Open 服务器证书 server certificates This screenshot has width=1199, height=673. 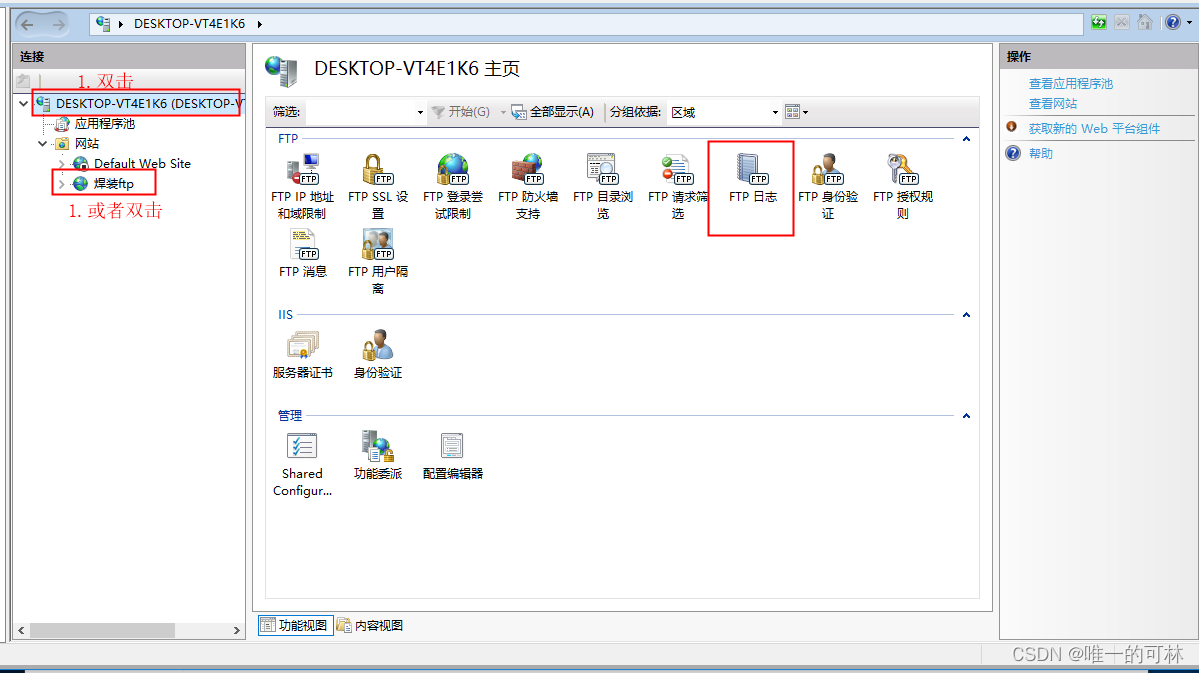click(303, 355)
